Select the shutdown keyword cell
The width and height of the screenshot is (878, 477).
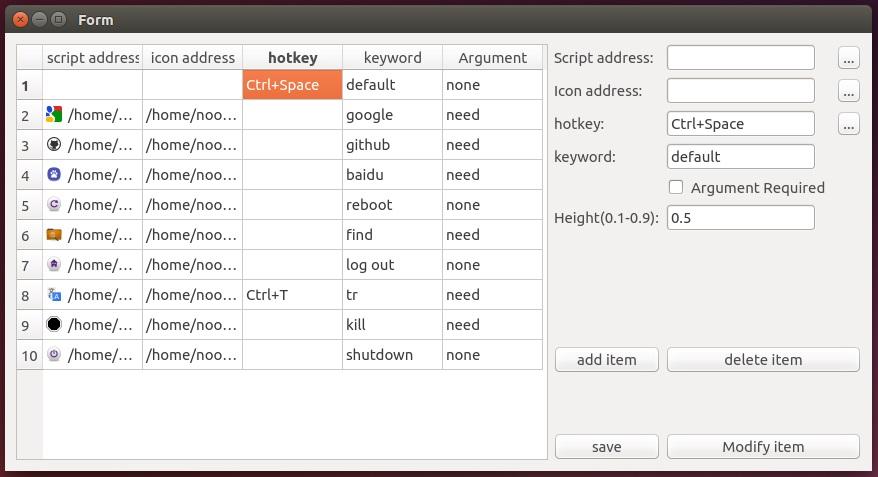point(393,354)
